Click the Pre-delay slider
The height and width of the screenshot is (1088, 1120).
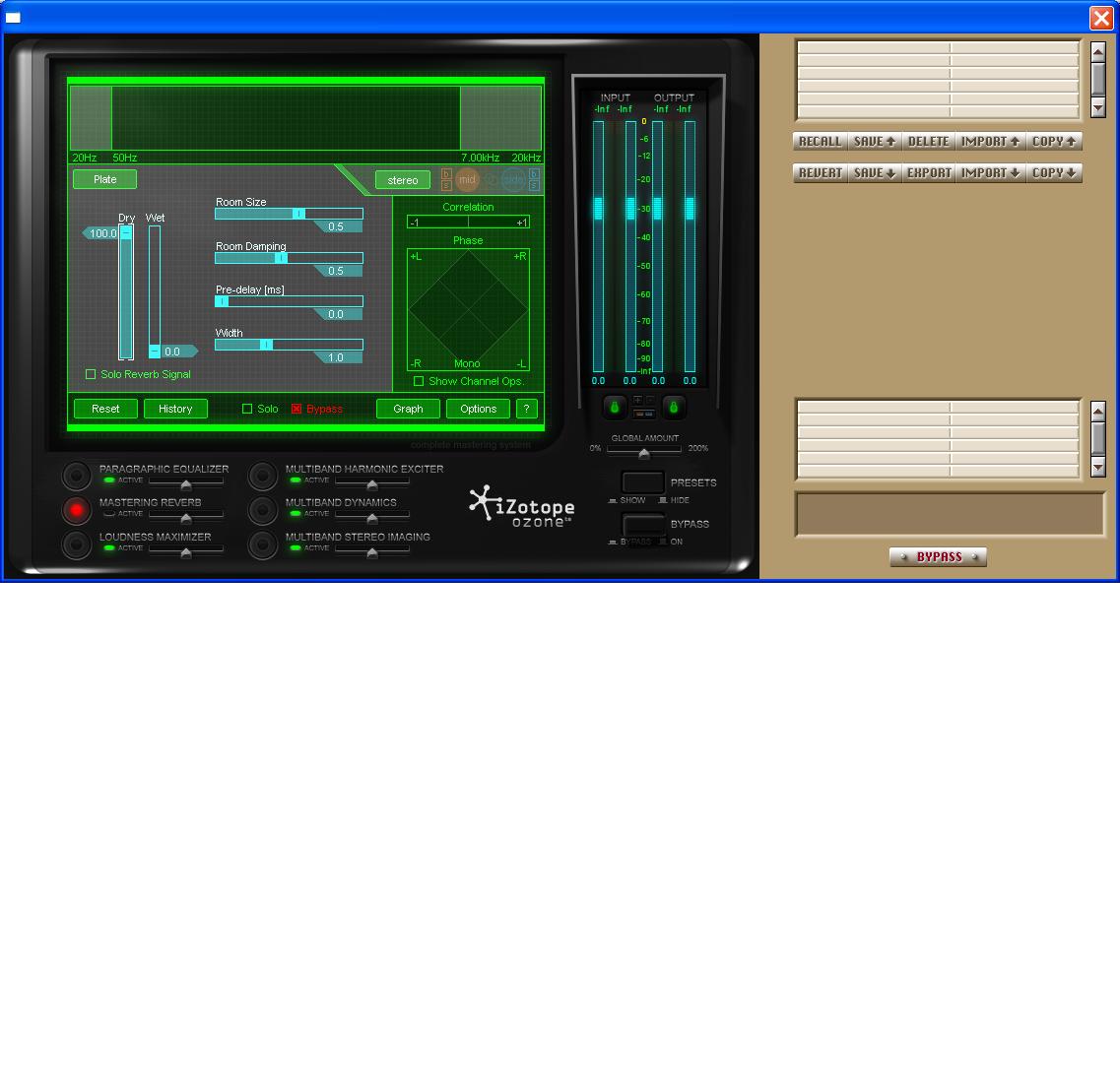[x=290, y=301]
